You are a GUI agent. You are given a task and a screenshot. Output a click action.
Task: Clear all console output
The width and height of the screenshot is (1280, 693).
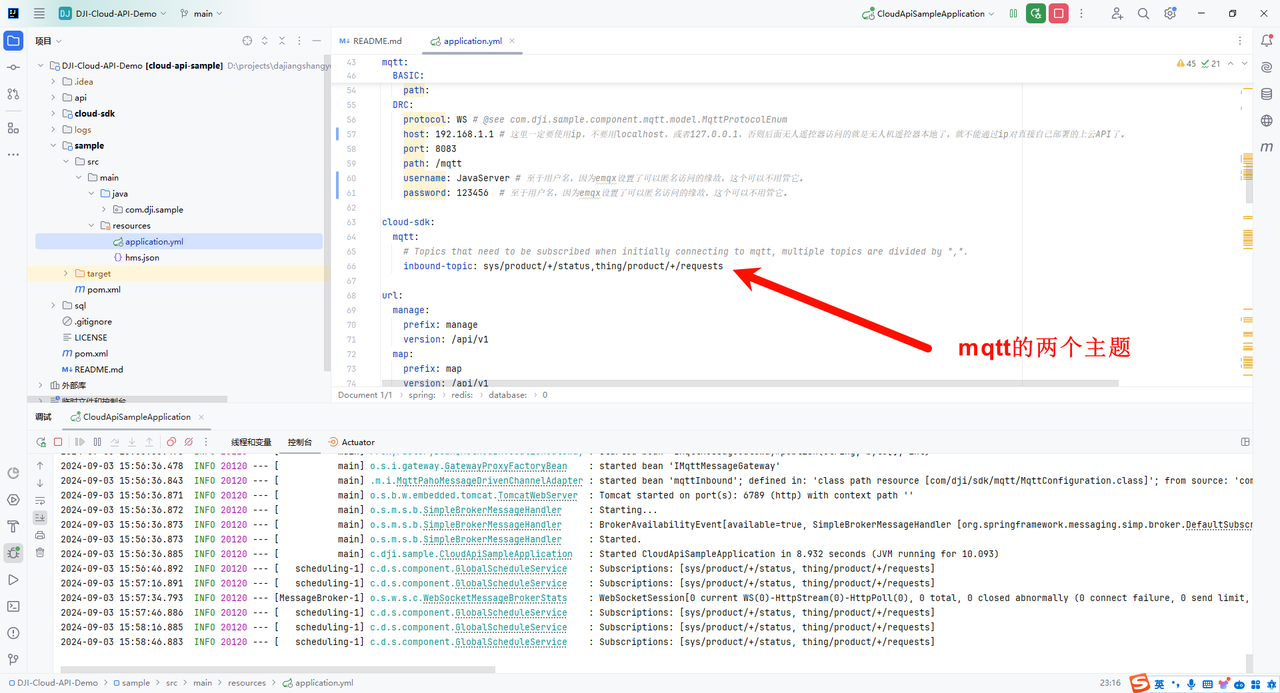40,551
